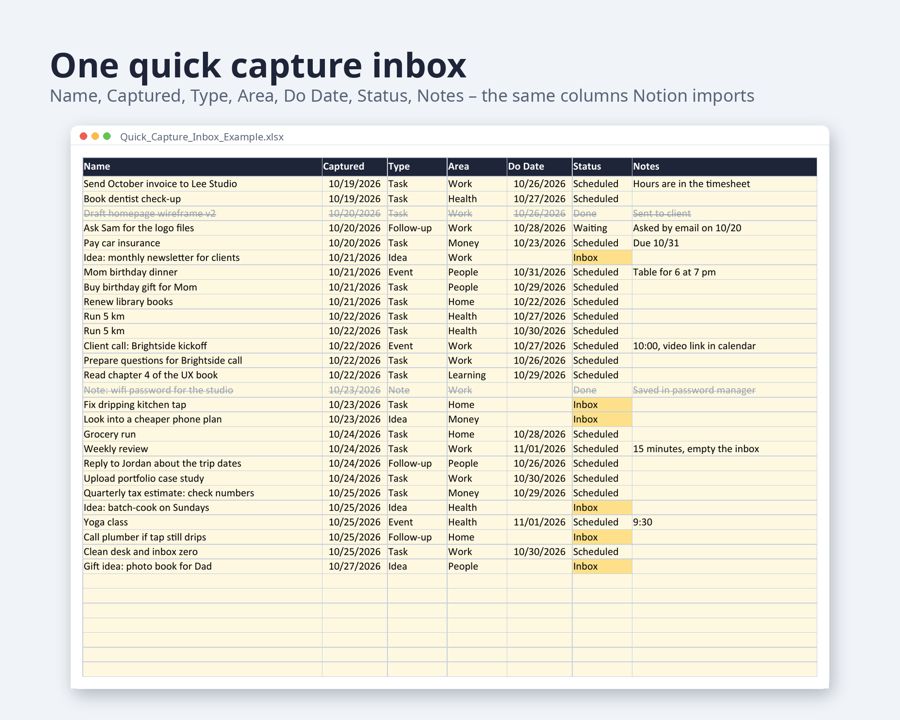Click Follow-up type in Reply to Jordan row
The image size is (900, 720).
pyautogui.click(x=417, y=463)
